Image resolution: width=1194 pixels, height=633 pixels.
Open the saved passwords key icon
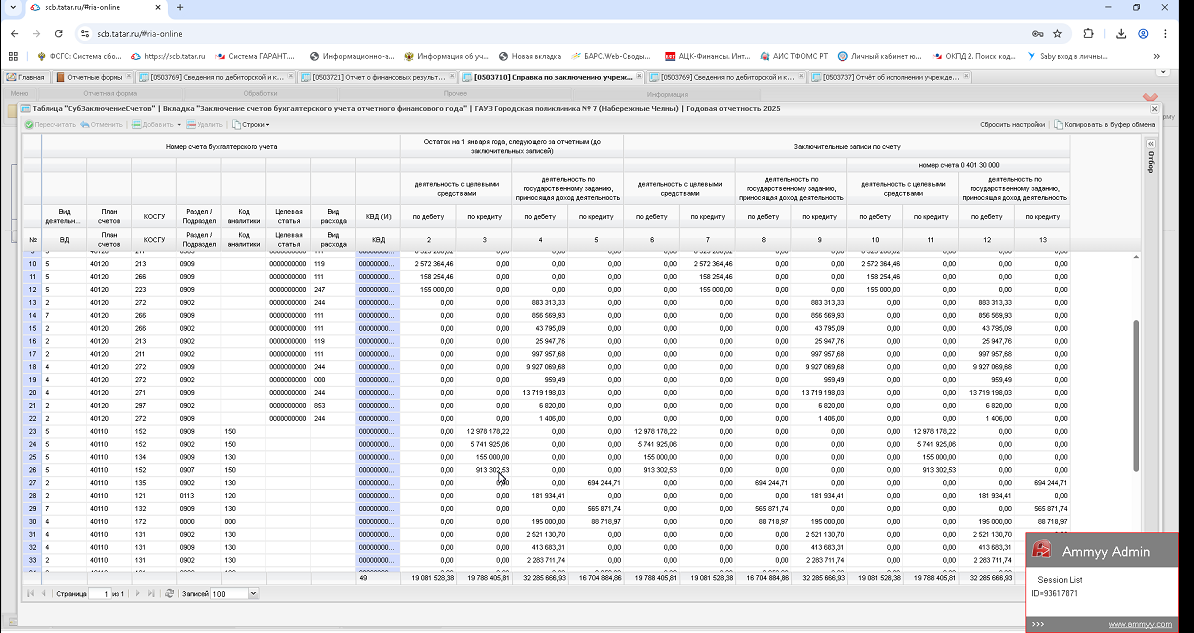[1036, 33]
